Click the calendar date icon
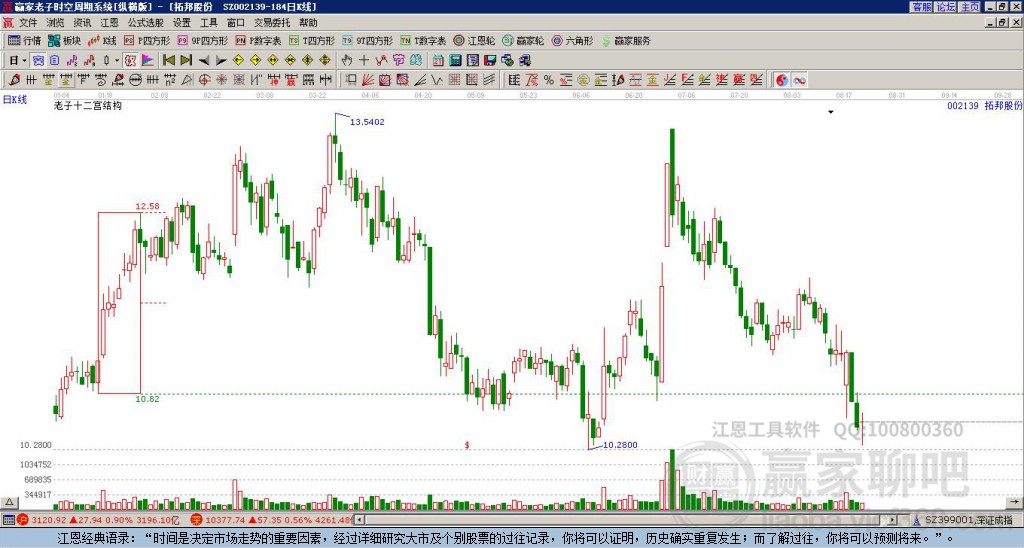 pyautogui.click(x=438, y=61)
